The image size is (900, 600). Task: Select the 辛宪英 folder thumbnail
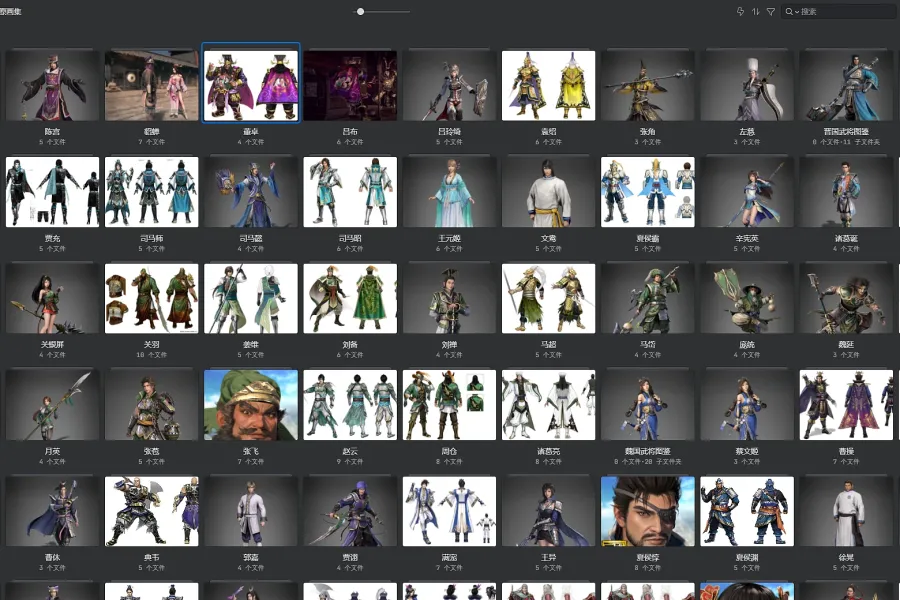[747, 192]
